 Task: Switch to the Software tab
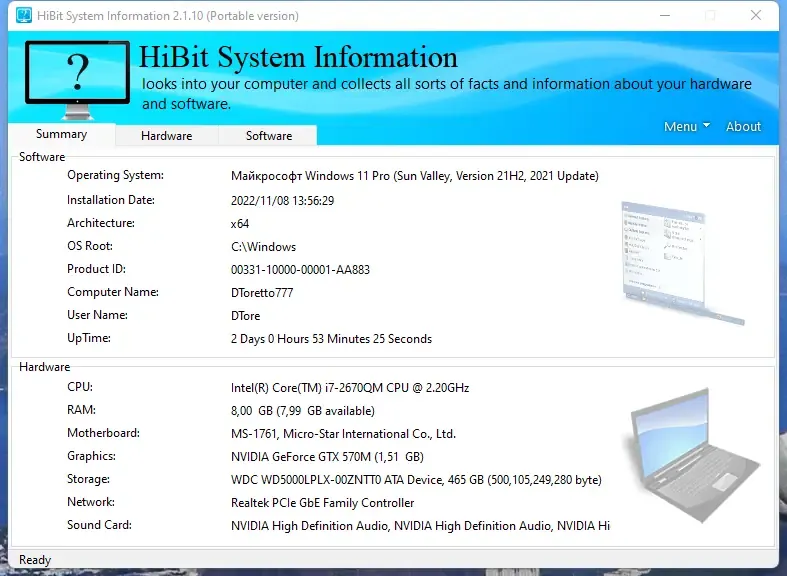tap(269, 135)
